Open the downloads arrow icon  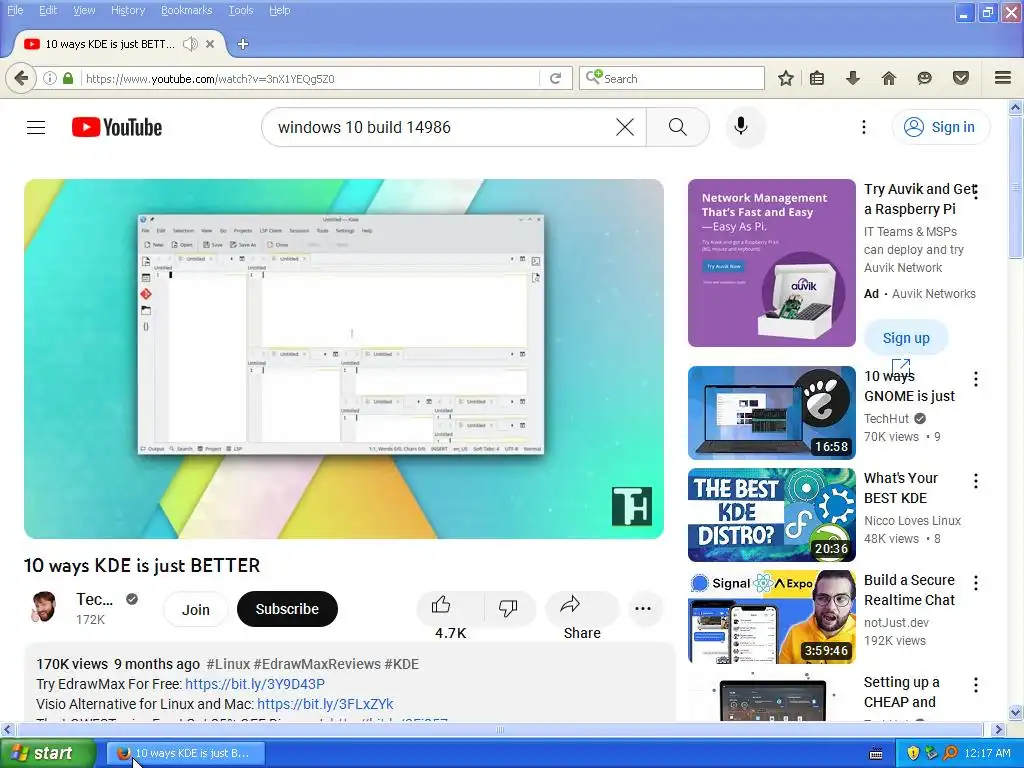[x=852, y=78]
